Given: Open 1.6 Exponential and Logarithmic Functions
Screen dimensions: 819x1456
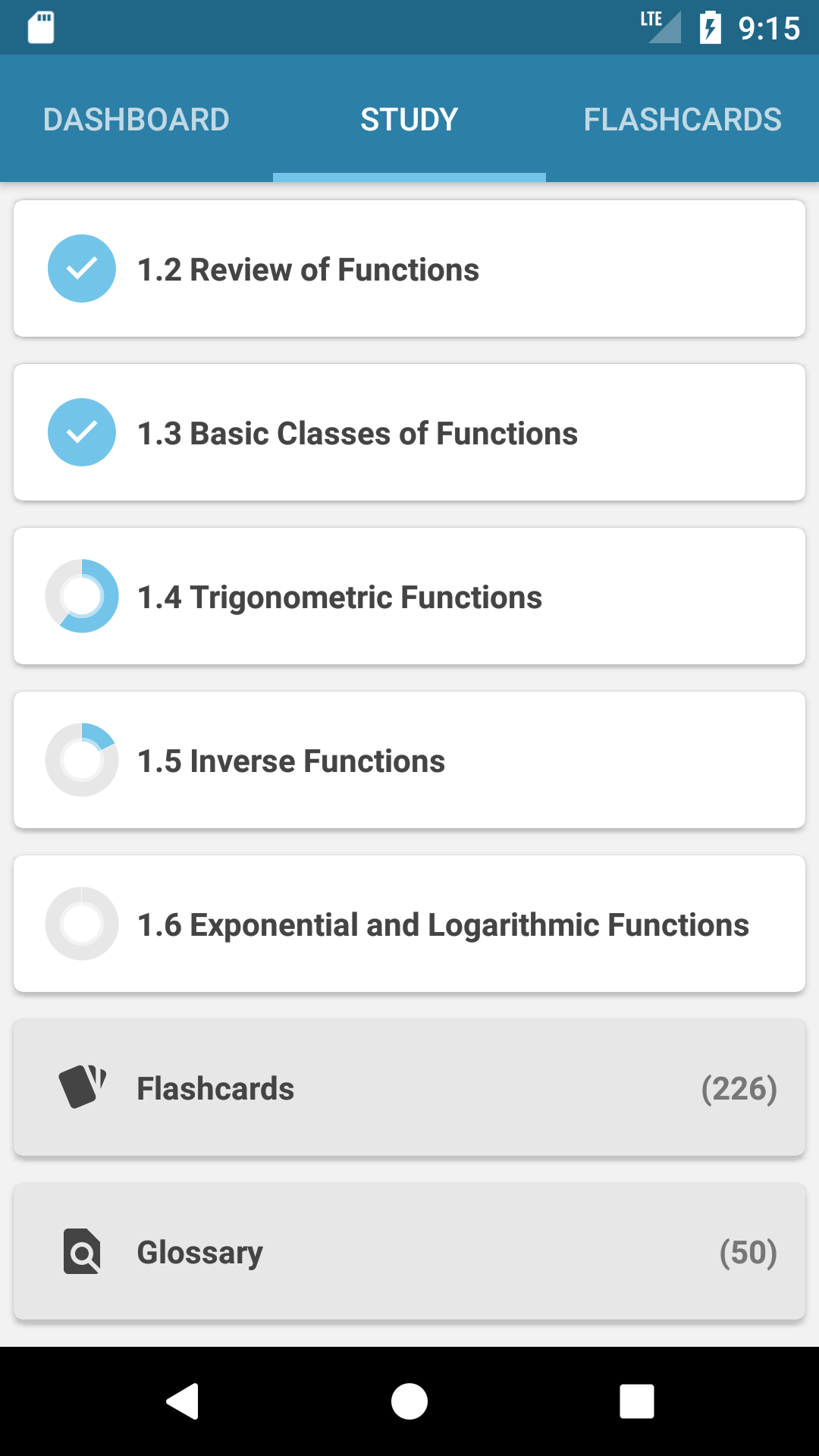Looking at the screenshot, I should pyautogui.click(x=409, y=924).
